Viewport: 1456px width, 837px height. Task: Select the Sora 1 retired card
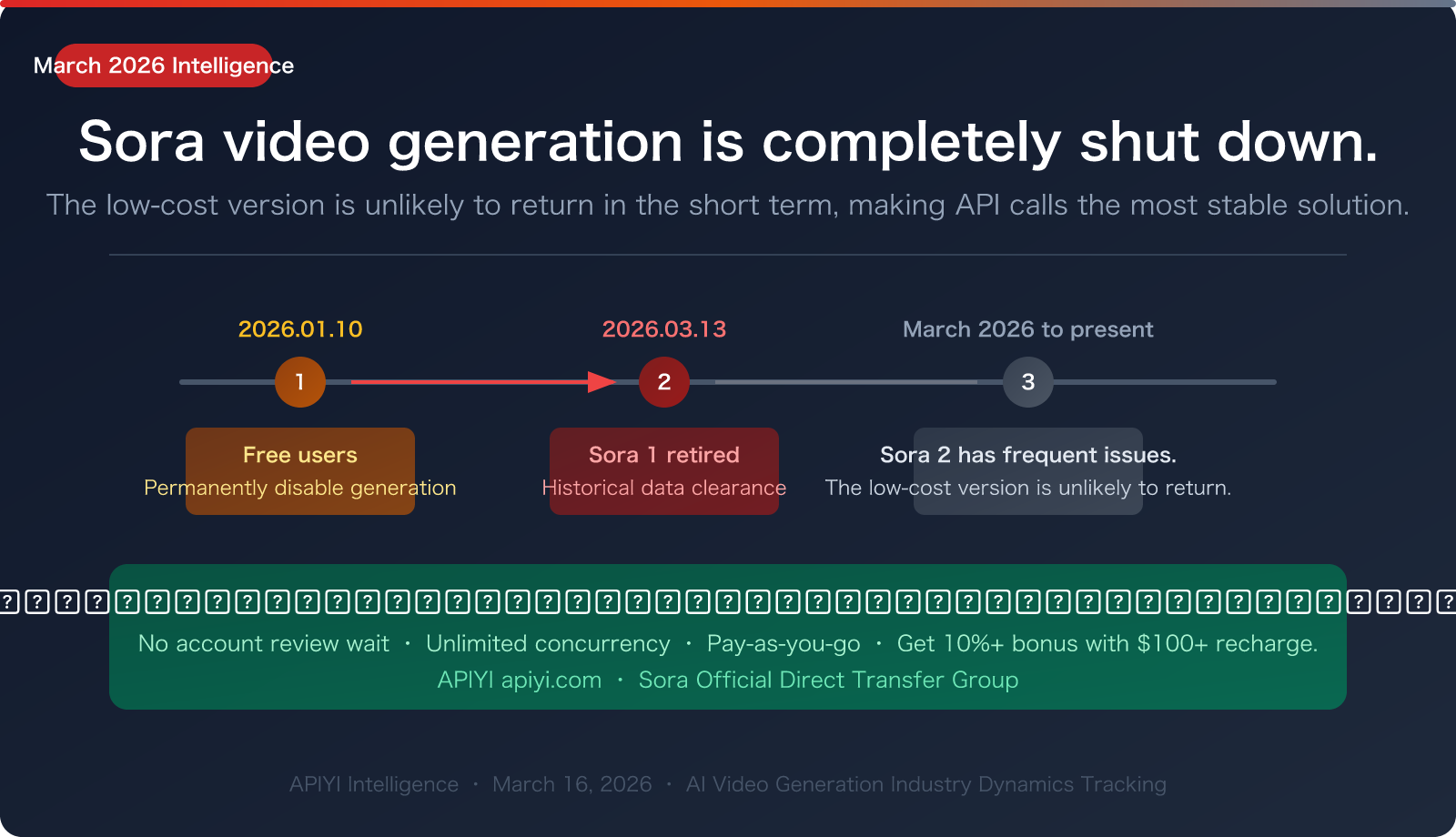(664, 470)
